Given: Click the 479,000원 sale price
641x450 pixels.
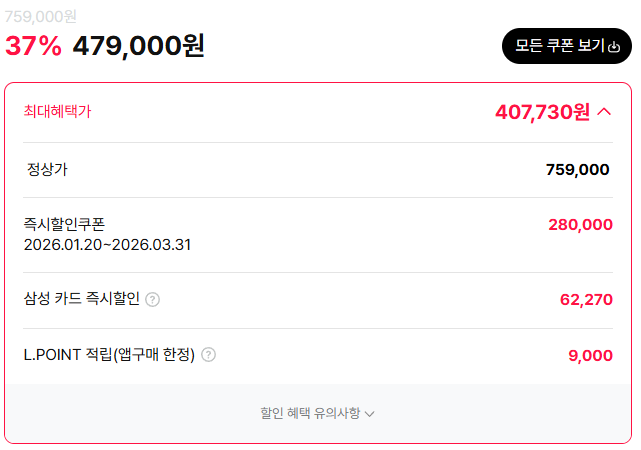Looking at the screenshot, I should [139, 46].
